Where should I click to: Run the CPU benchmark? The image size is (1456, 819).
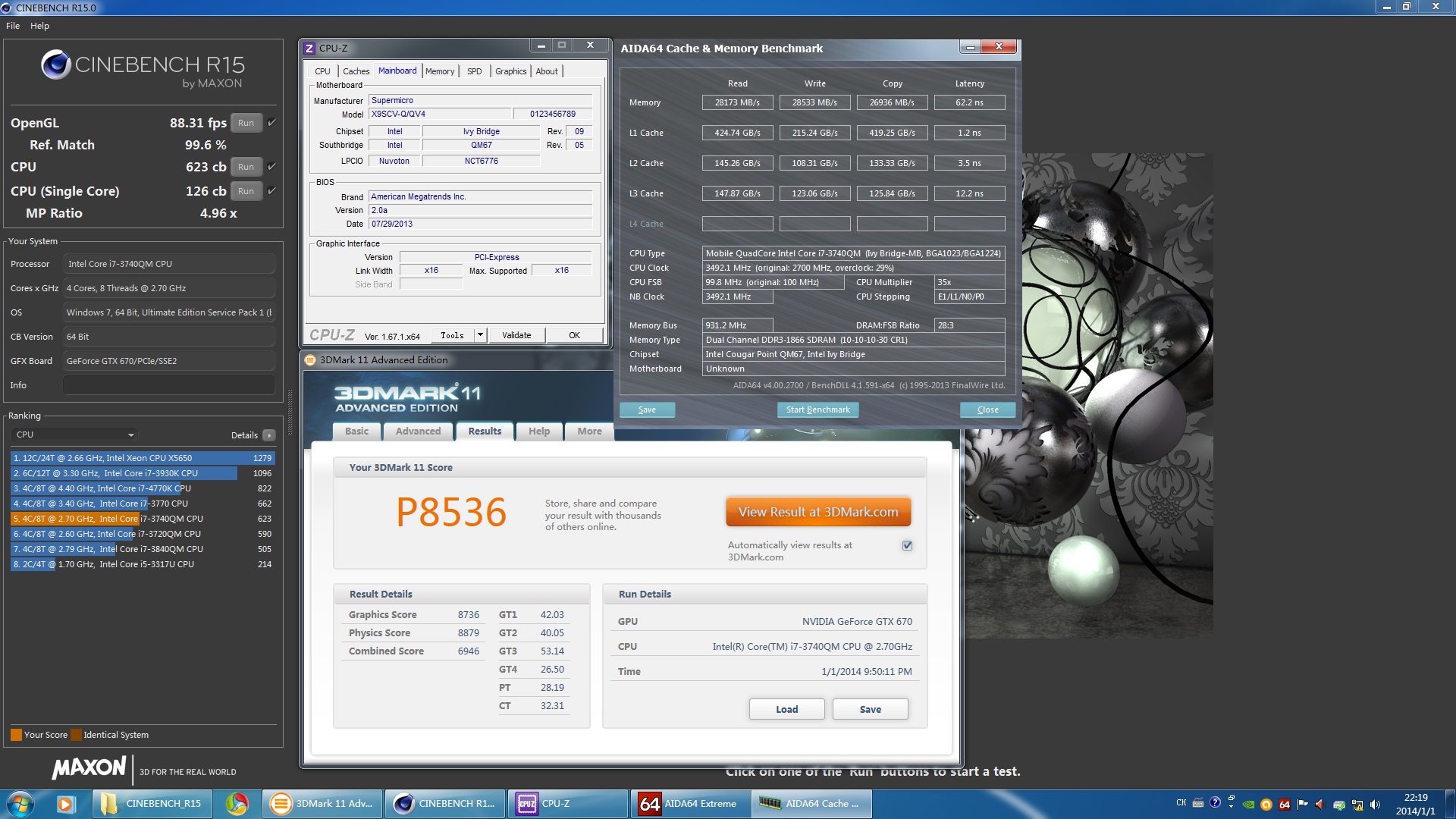pyautogui.click(x=246, y=167)
